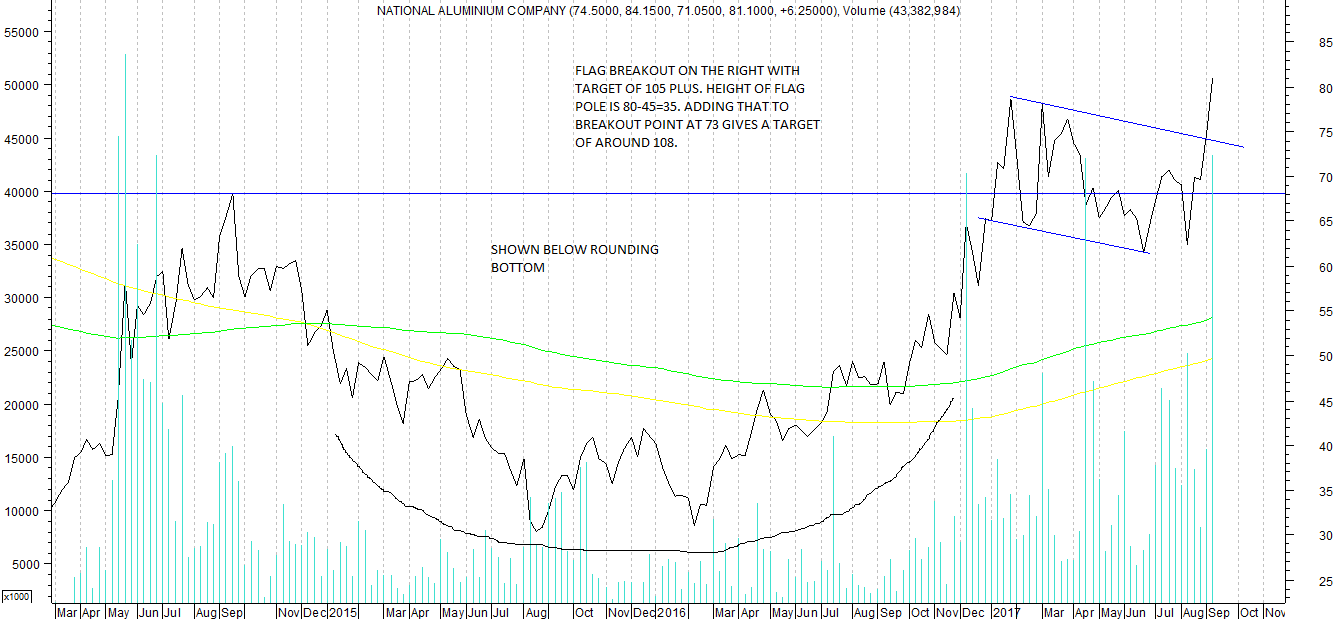
Task: Click the two-digit 35 price axis label
Action: coord(1324,491)
